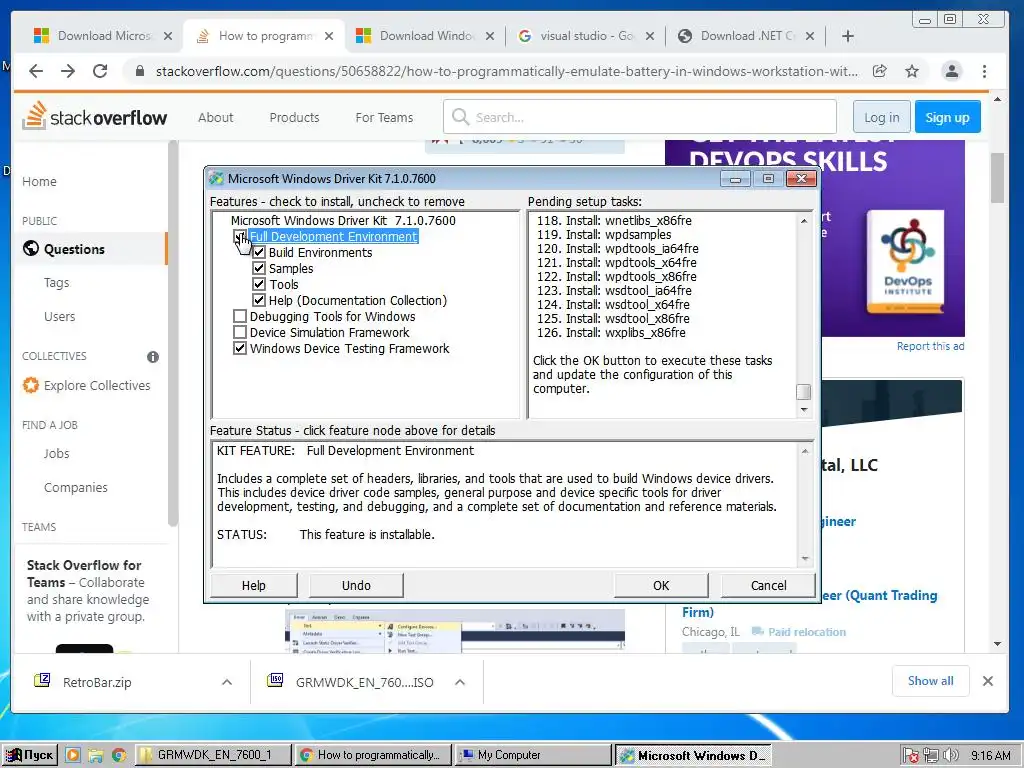This screenshot has height=768, width=1024.
Task: Click the Undo button in setup
Action: tap(356, 585)
